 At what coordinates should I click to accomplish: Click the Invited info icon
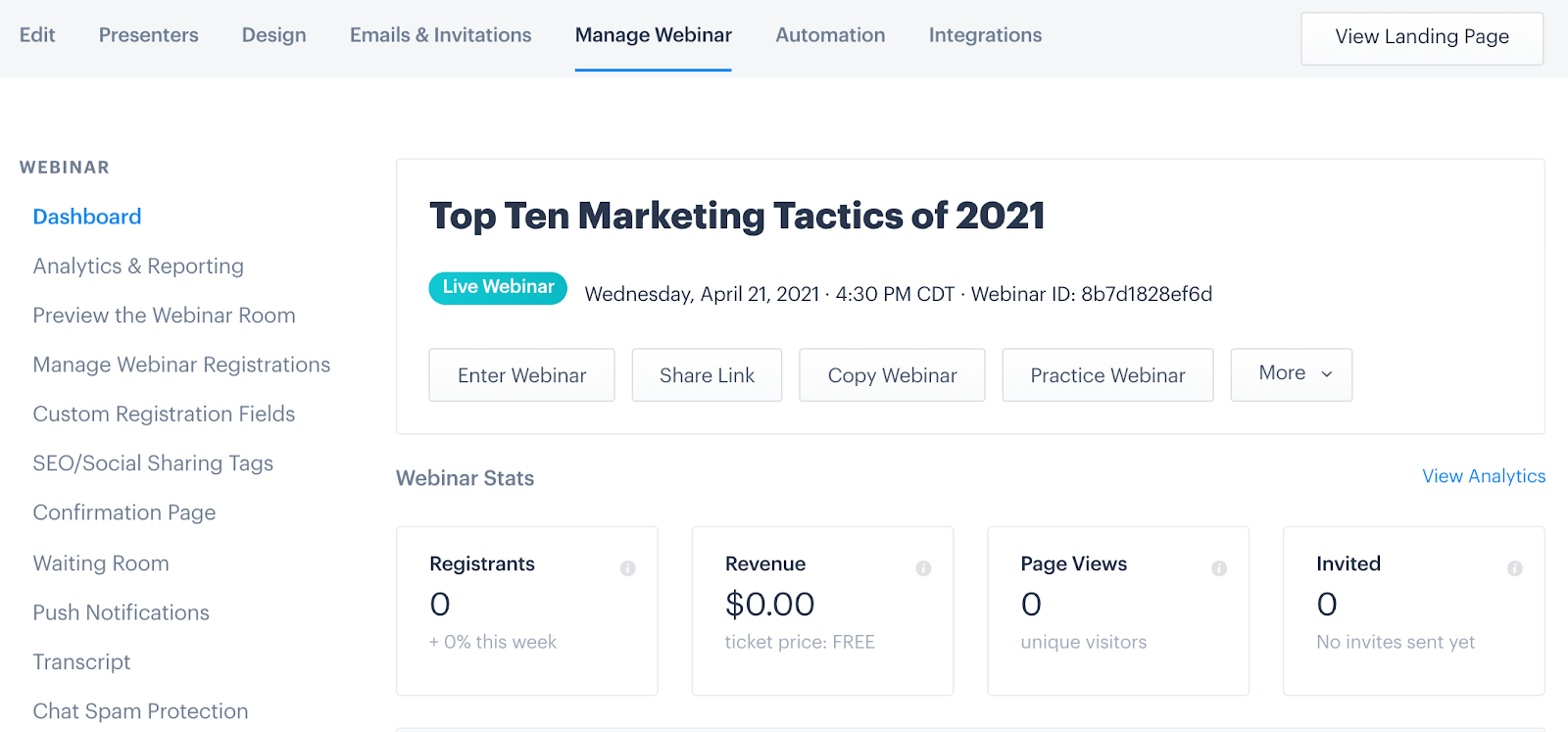click(x=1515, y=568)
